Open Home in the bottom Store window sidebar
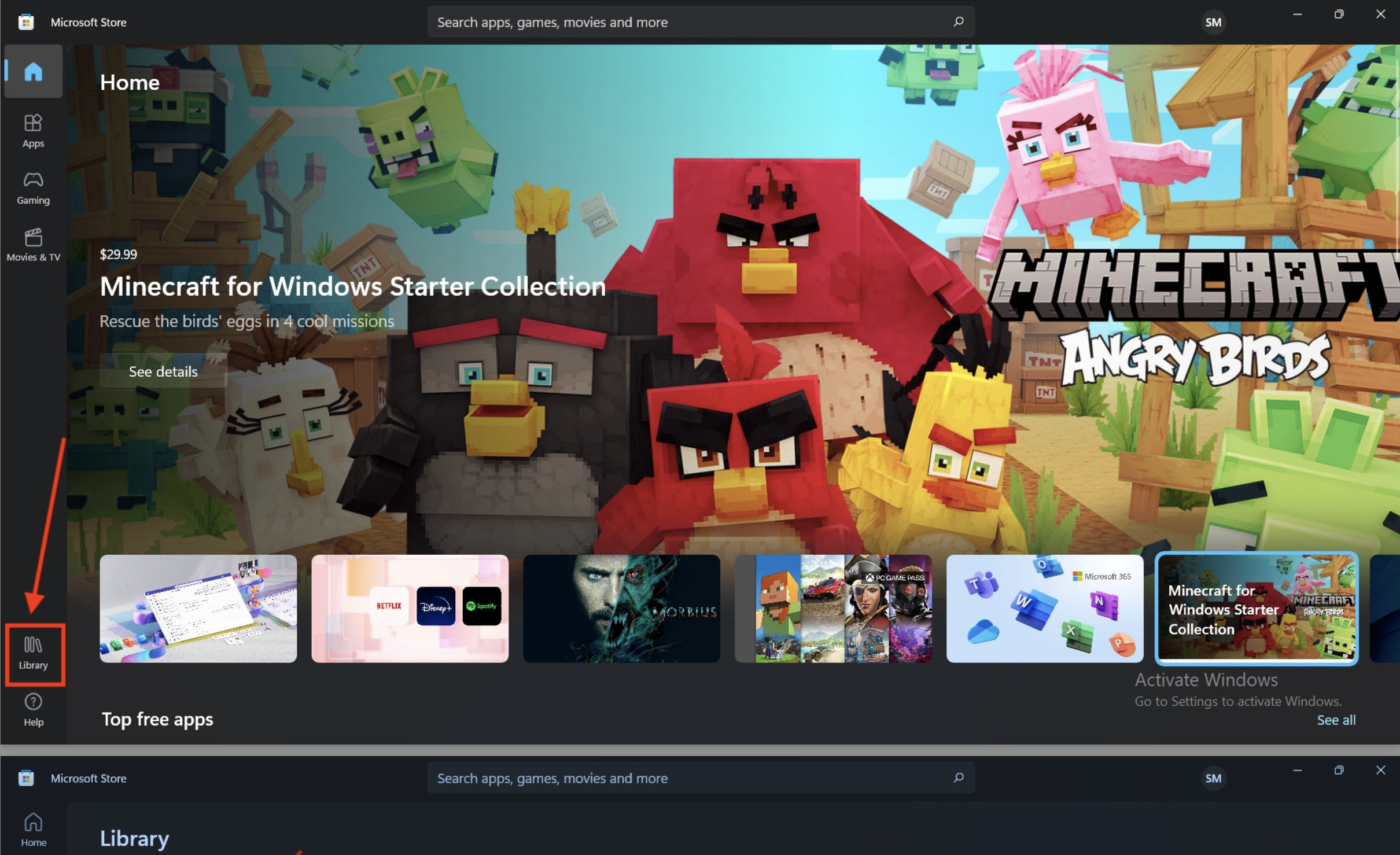This screenshot has height=855, width=1400. point(33,830)
